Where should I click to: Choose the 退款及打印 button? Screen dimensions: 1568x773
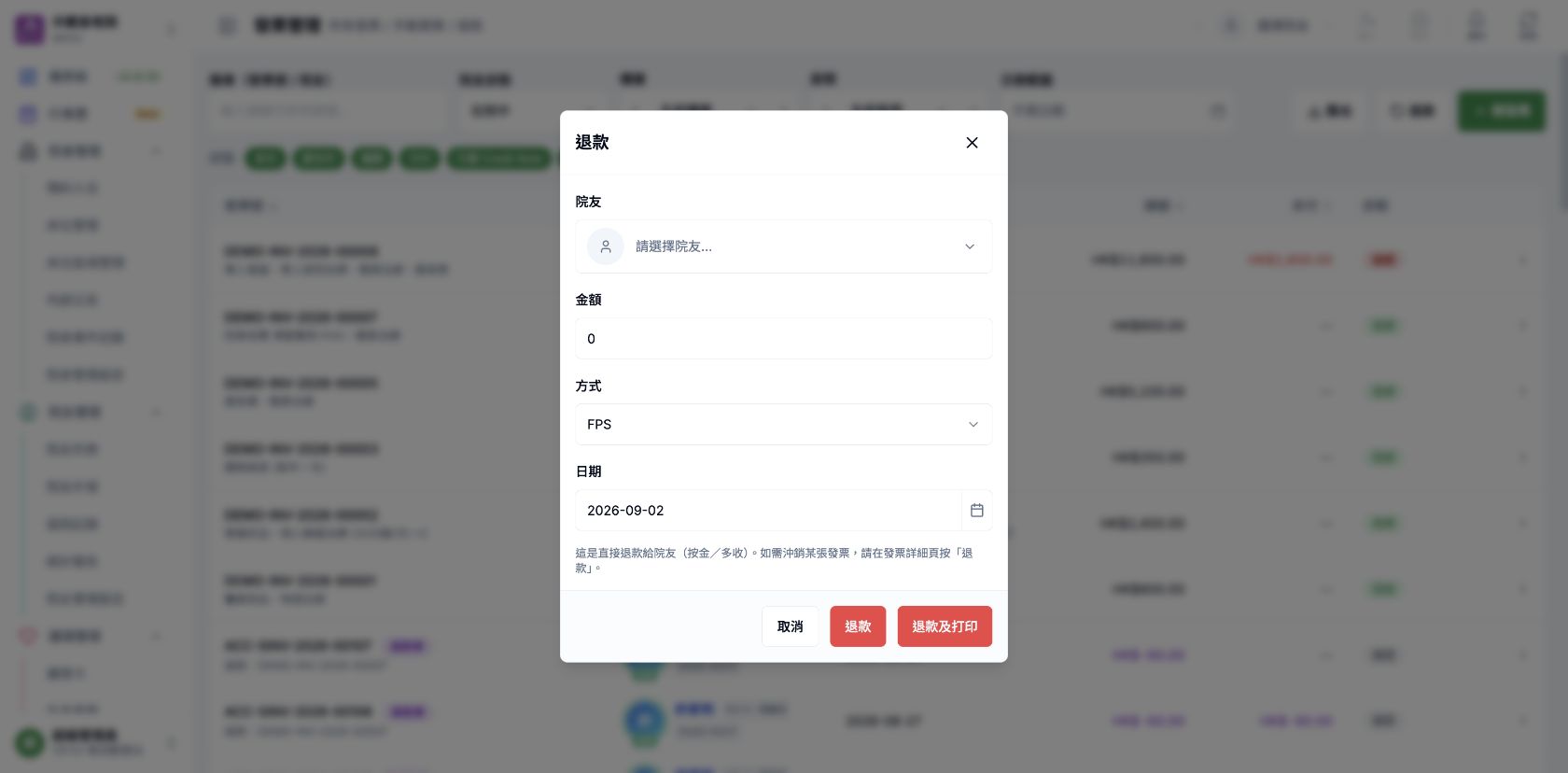click(x=945, y=626)
